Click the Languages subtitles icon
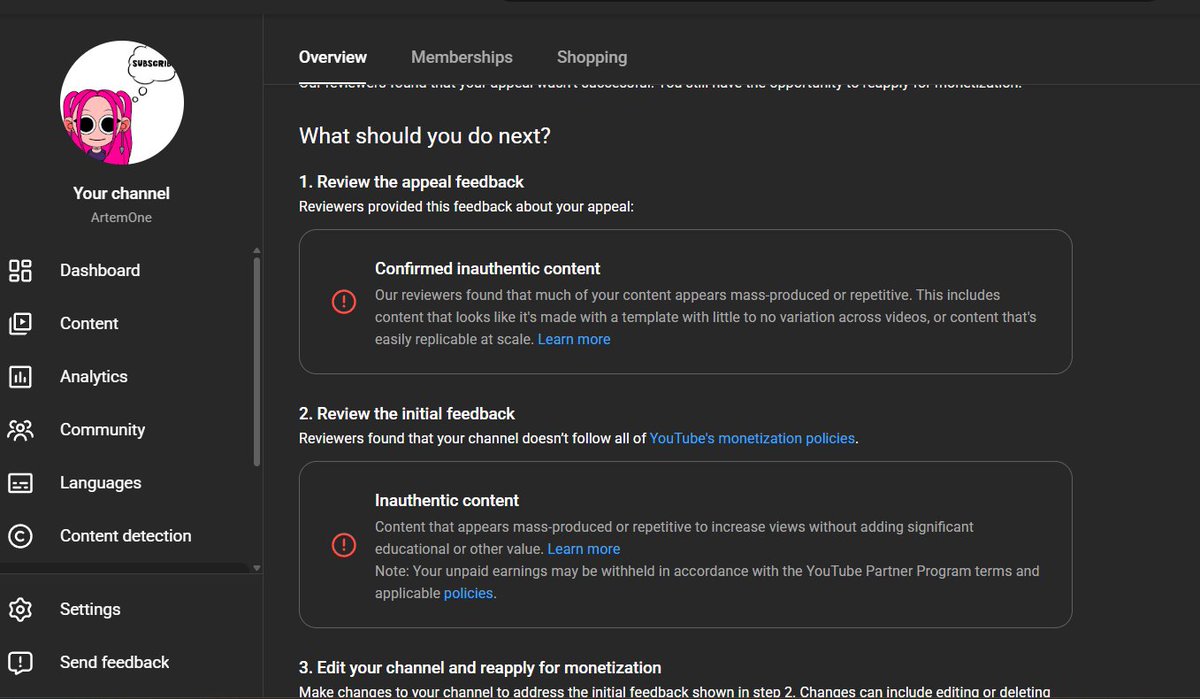Image resolution: width=1200 pixels, height=699 pixels. coord(20,482)
